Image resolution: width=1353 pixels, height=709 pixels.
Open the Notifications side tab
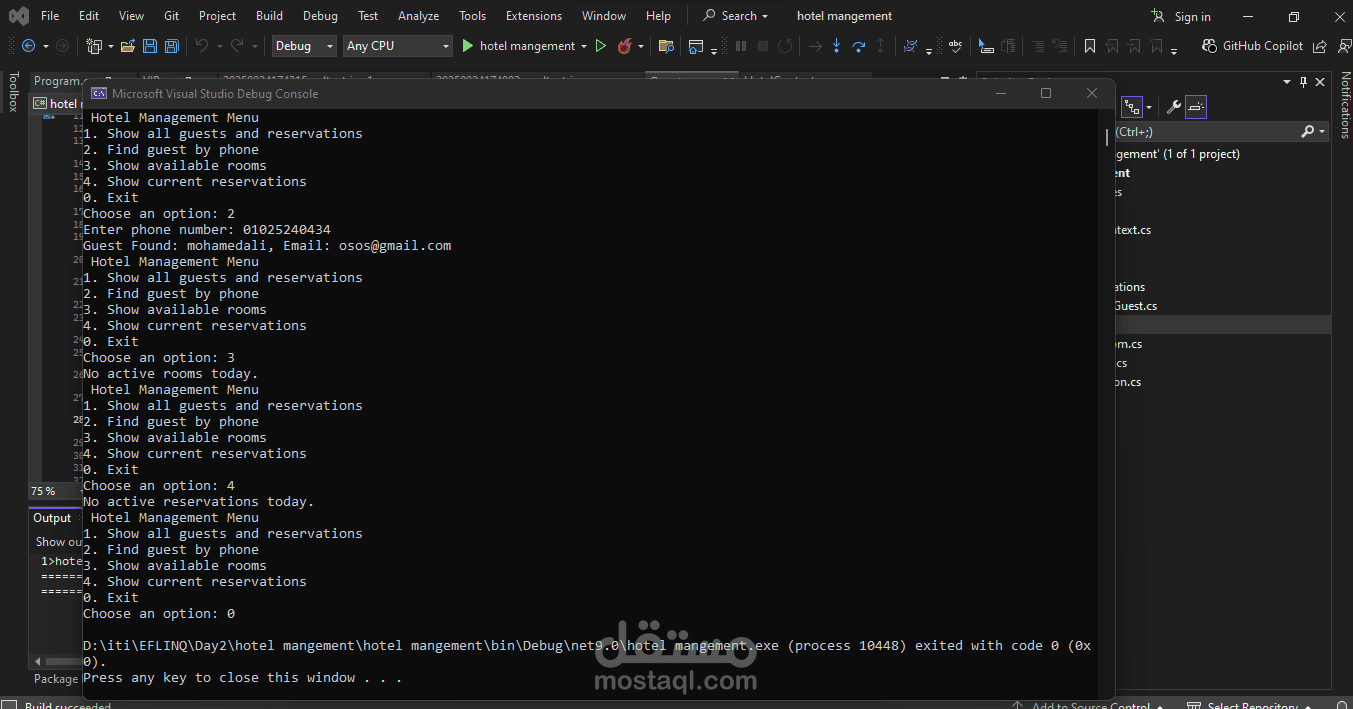point(1345,104)
